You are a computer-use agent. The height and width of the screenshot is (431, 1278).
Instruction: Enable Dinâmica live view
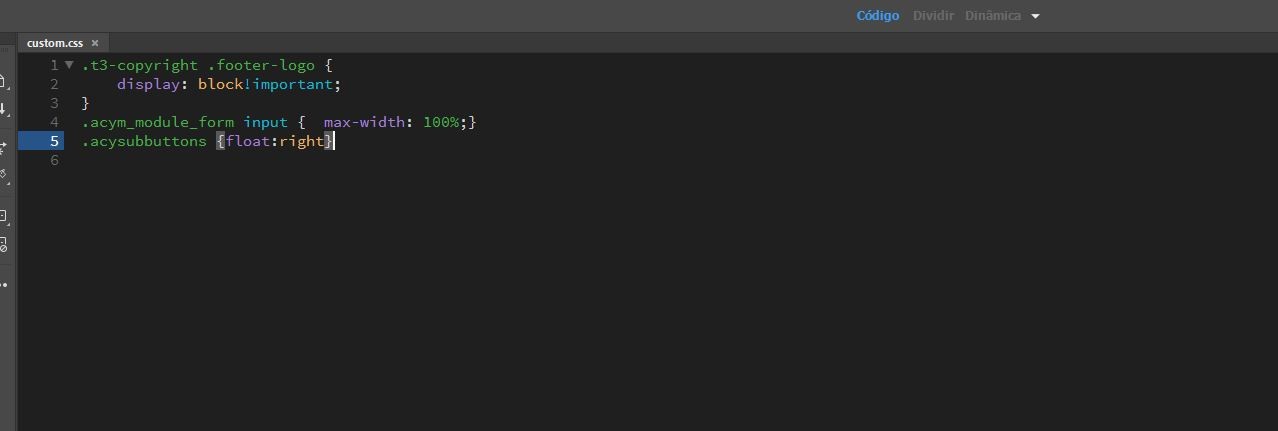point(992,16)
